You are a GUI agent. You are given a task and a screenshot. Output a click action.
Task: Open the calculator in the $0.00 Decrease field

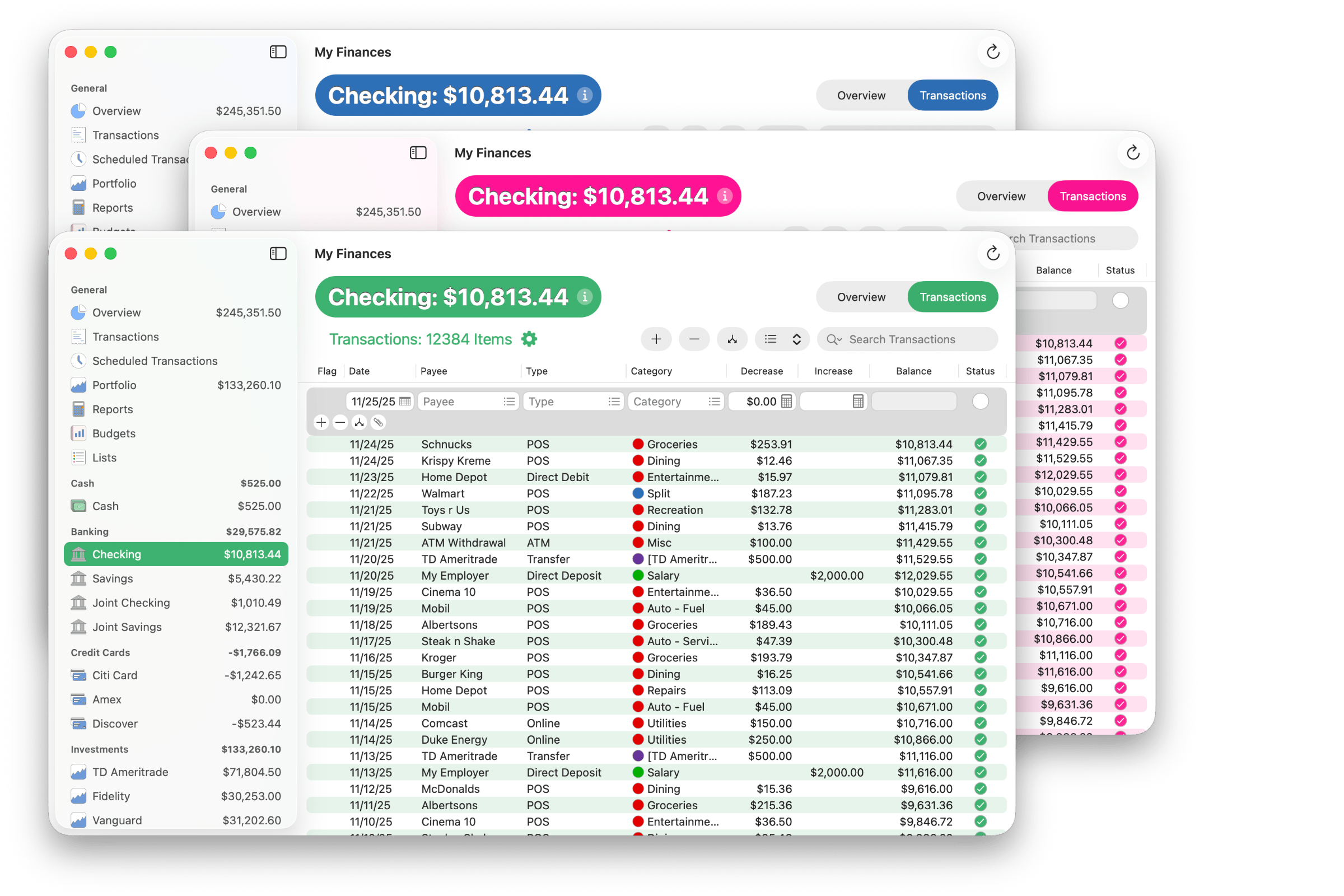click(786, 401)
